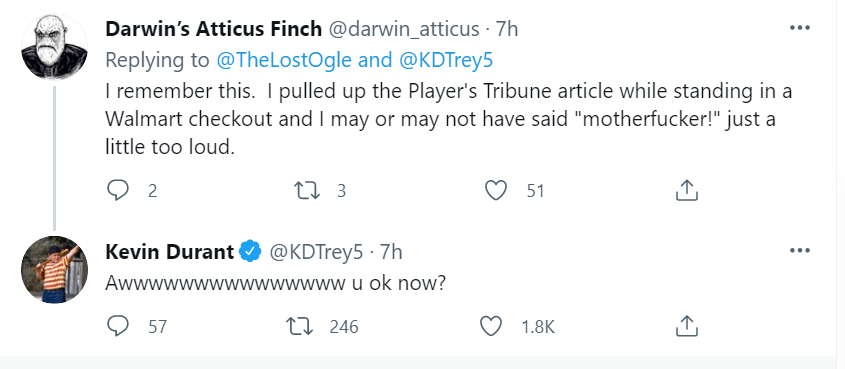
Task: Open Darwin's Atticus Finch profile name
Action: coord(214,29)
